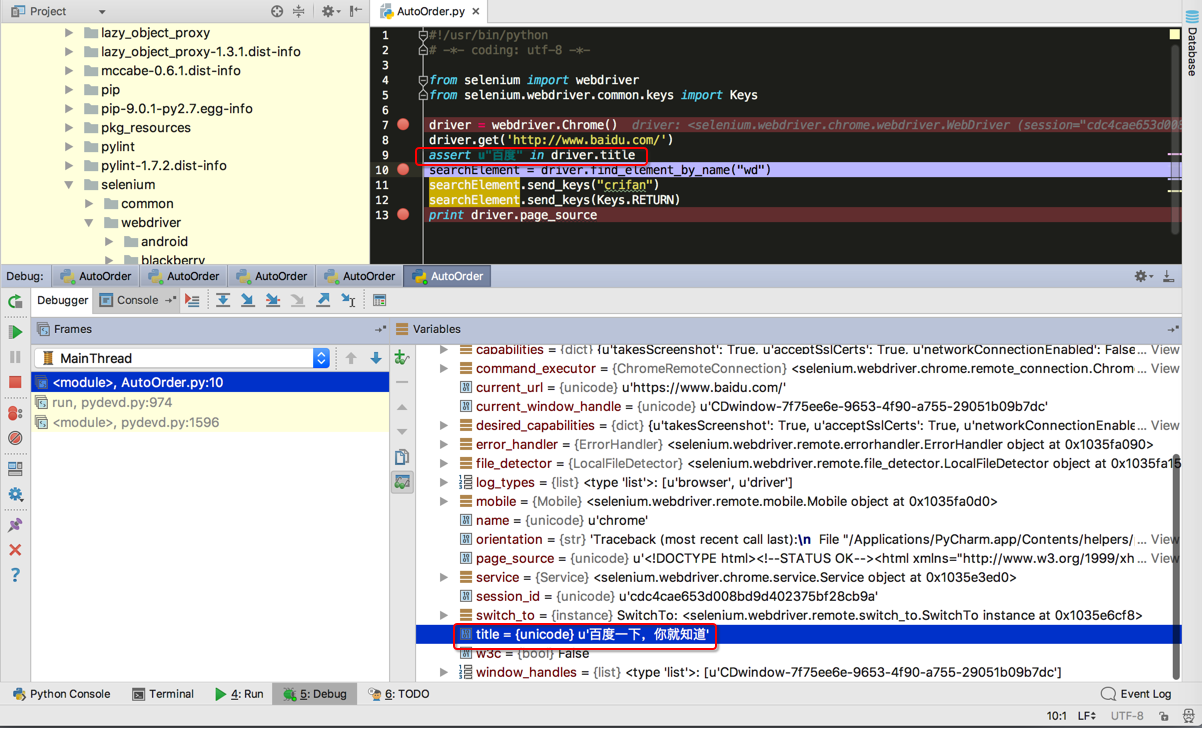Click the Step Out debugger icon
This screenshot has height=729, width=1202.
coord(323,300)
